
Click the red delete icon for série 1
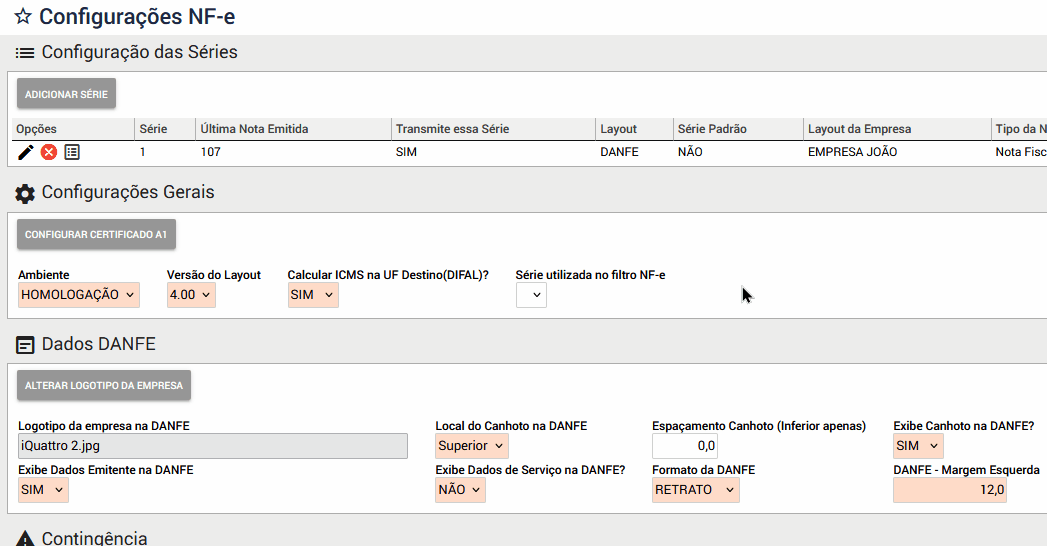pyautogui.click(x=49, y=152)
